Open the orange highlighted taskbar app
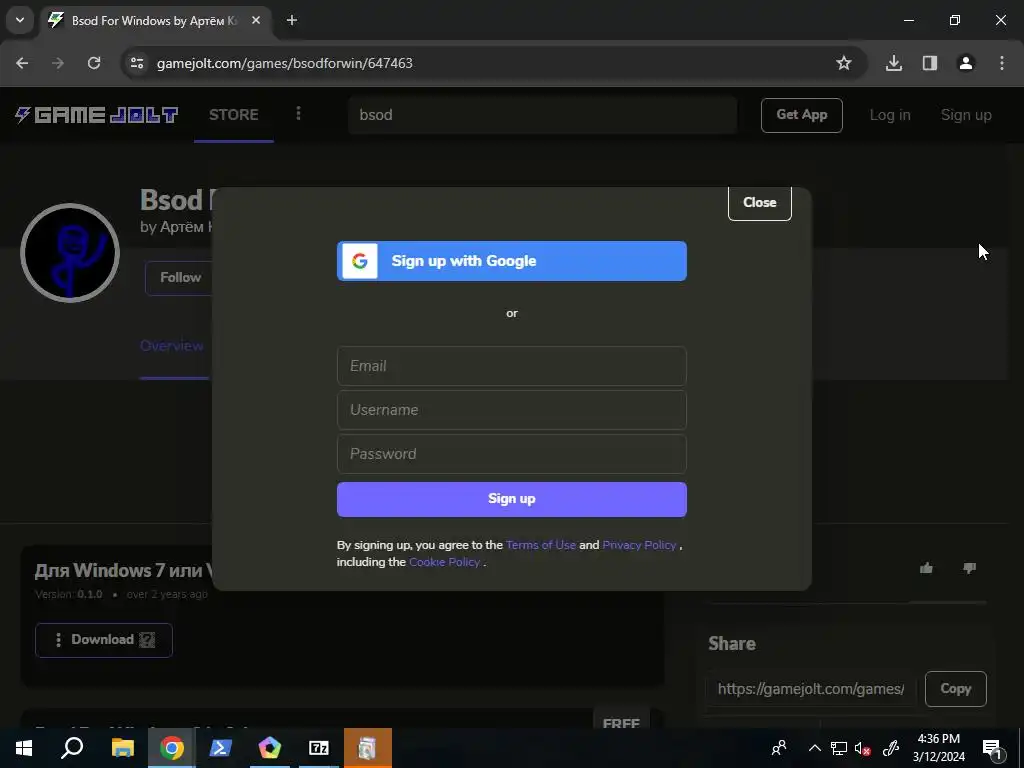The width and height of the screenshot is (1024, 768). (368, 748)
